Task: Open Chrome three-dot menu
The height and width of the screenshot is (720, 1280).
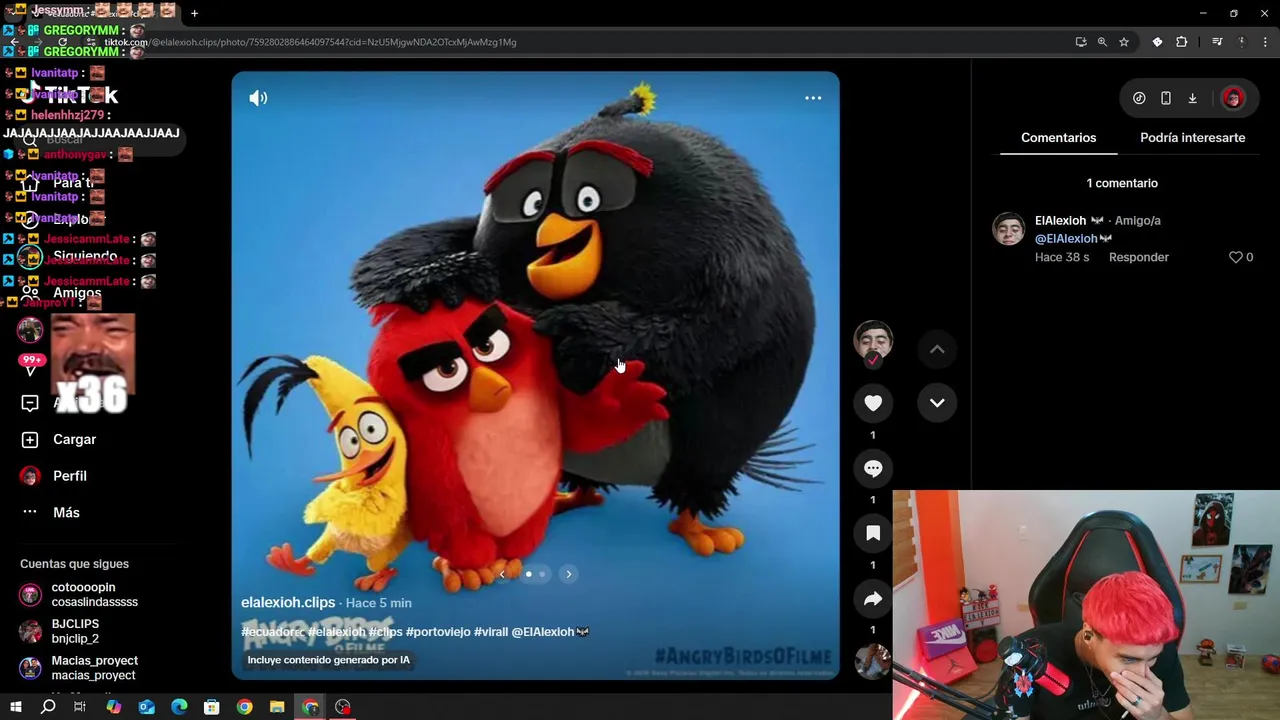Action: [1266, 42]
